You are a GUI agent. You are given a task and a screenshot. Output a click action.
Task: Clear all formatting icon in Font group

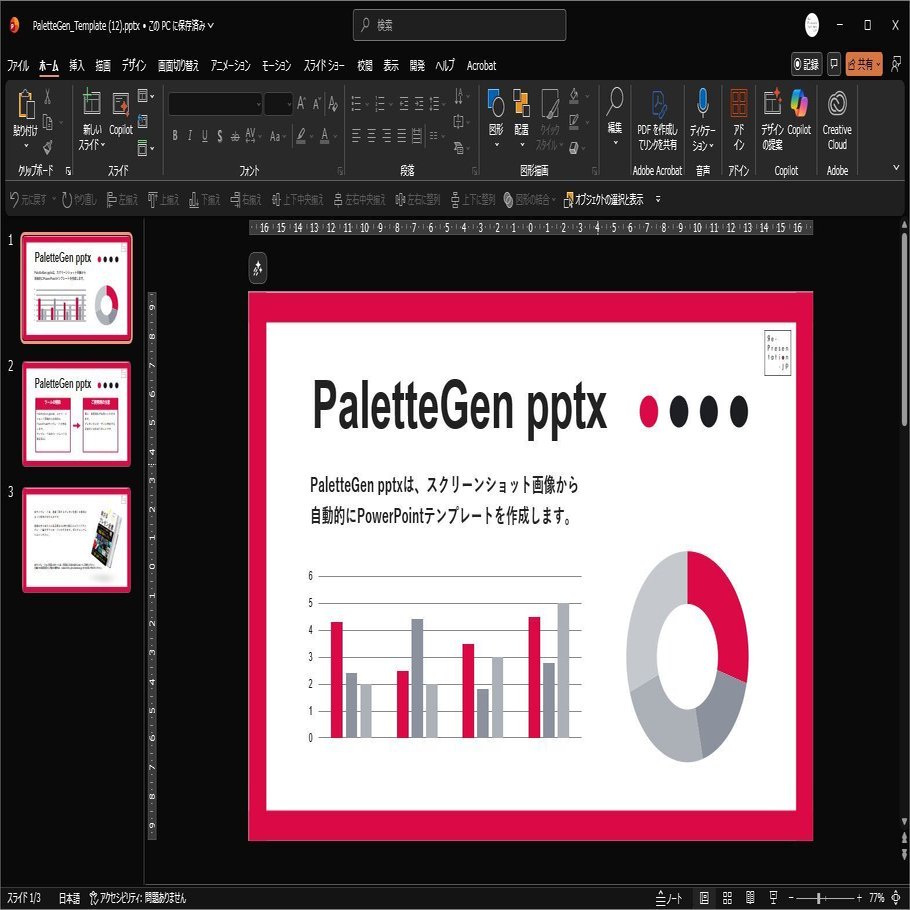[333, 104]
